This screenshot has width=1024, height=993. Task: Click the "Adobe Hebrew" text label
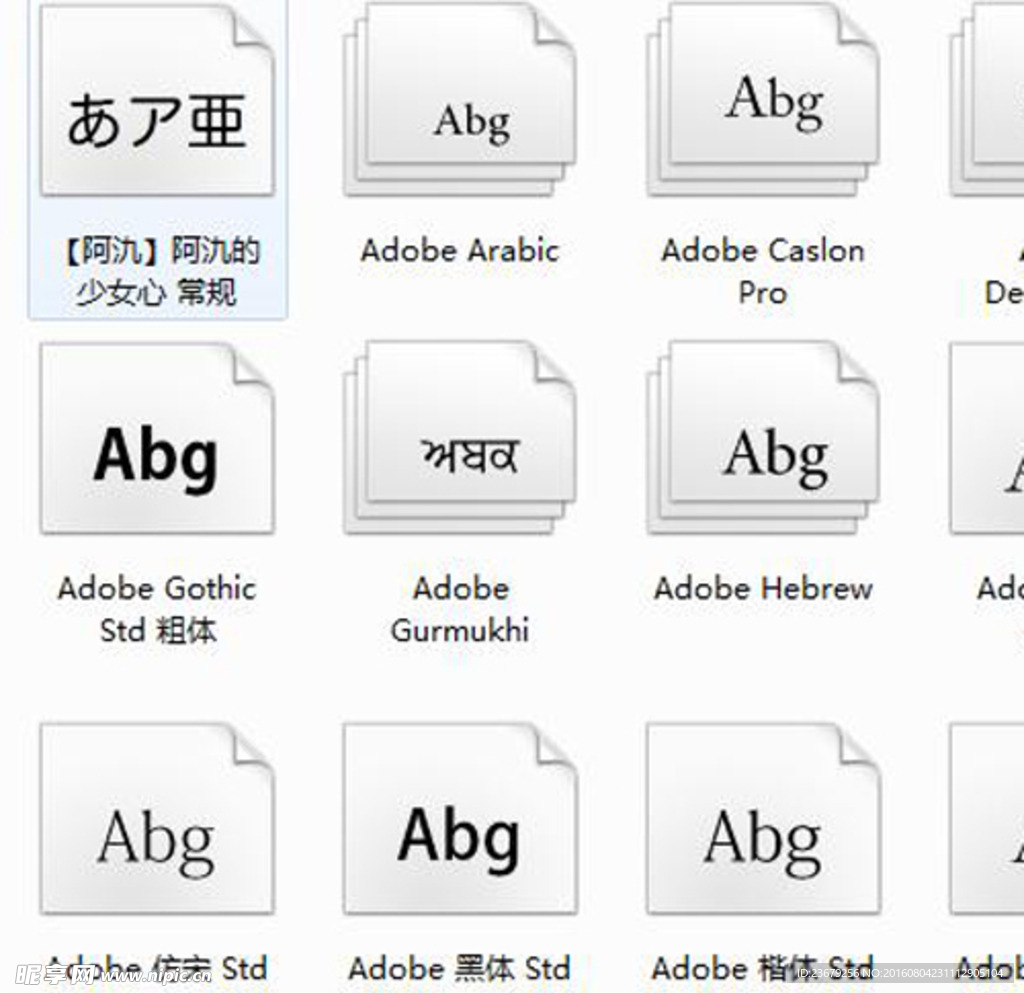coord(763,588)
